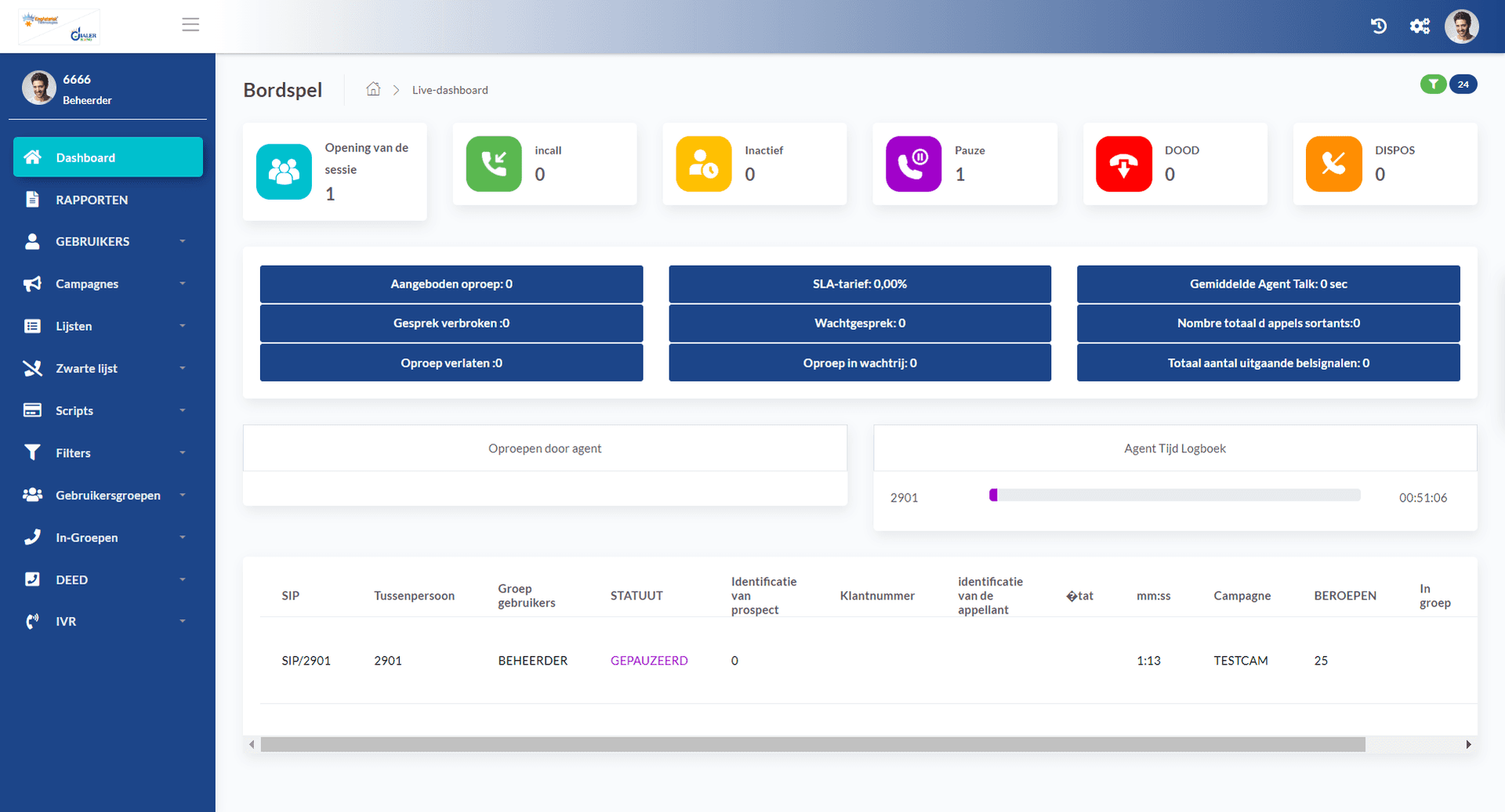Click the hamburger menu icon
Image resolution: width=1505 pixels, height=812 pixels.
tap(190, 24)
